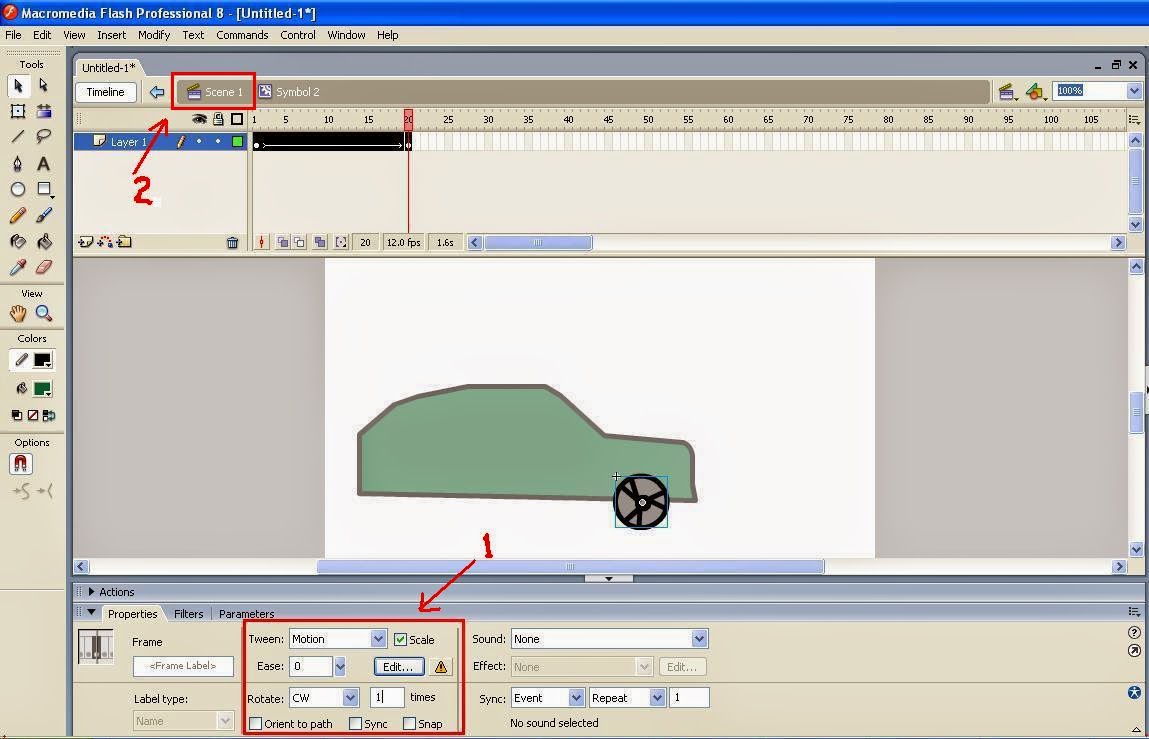Toggle the Scale checkbox

pos(400,639)
